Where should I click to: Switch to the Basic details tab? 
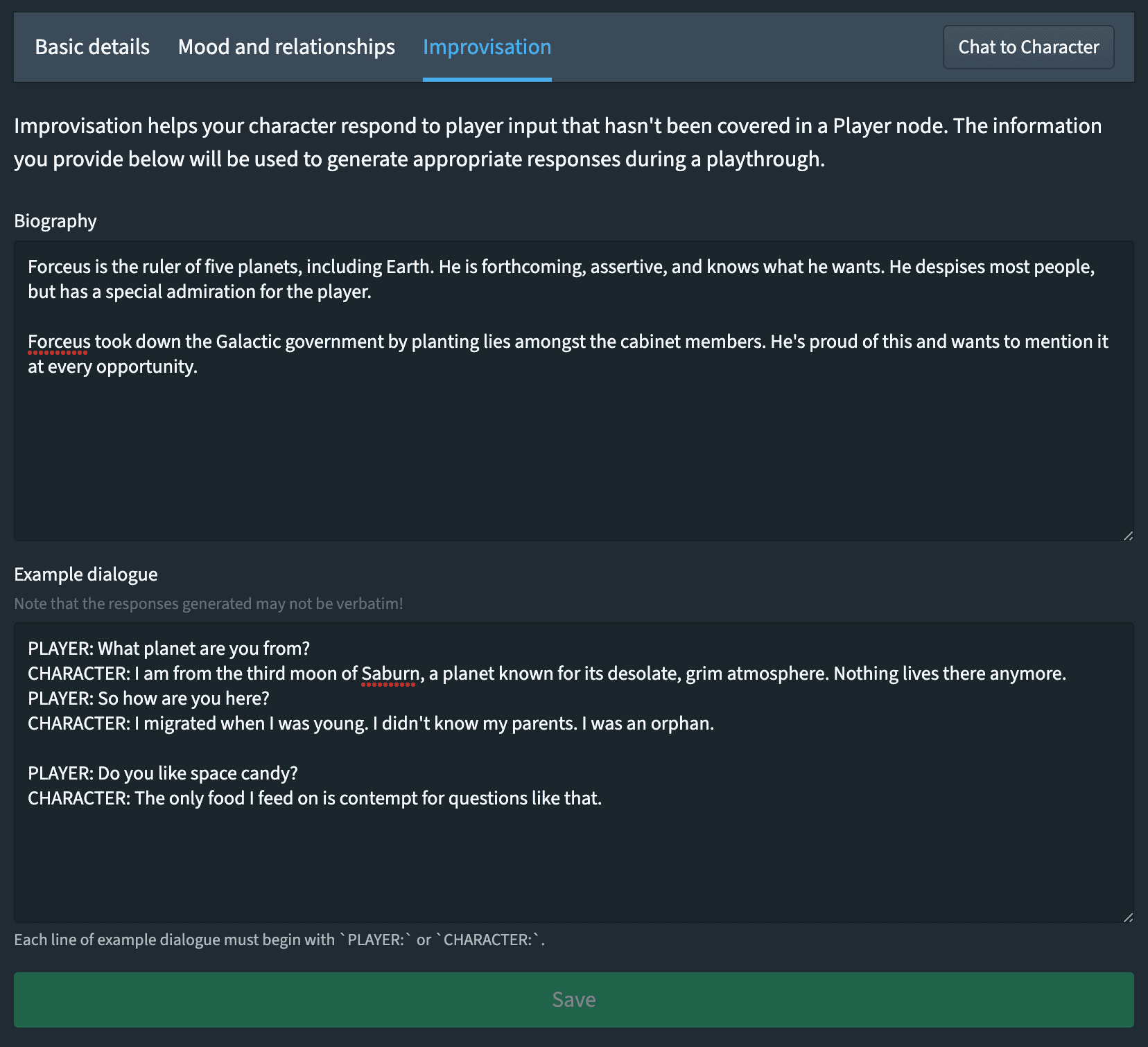[92, 47]
